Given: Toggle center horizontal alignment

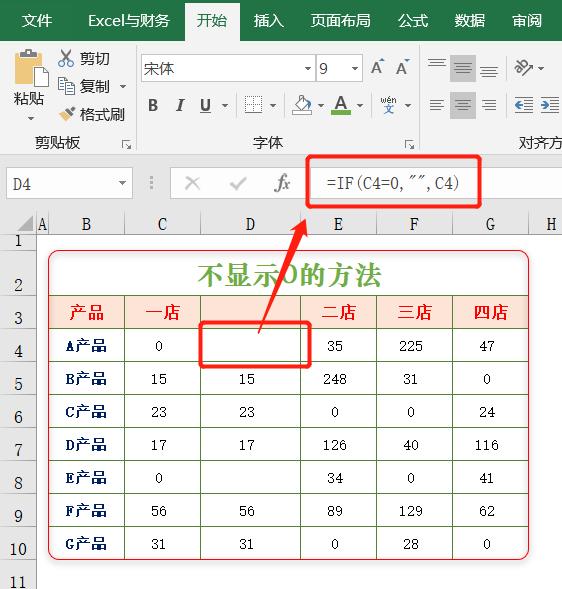Looking at the screenshot, I should (x=463, y=105).
